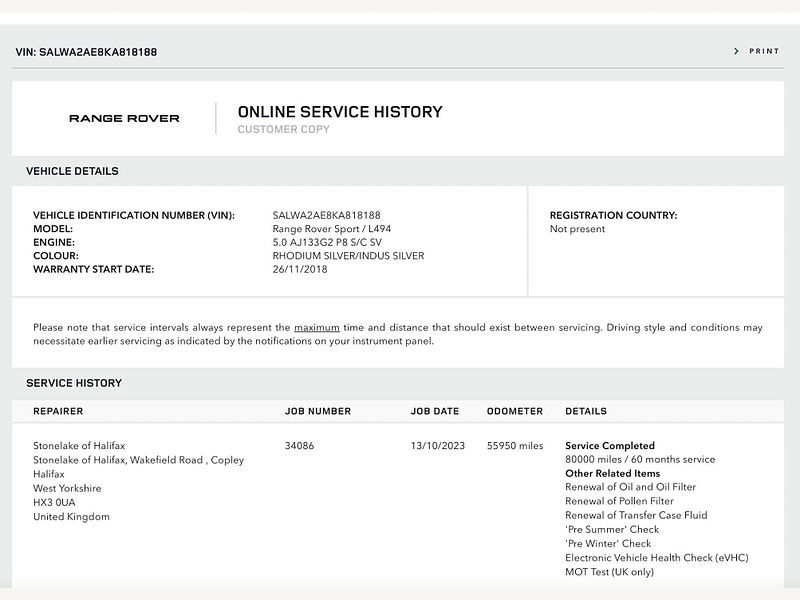Select address line Stonelake of Halifax, Wakefield Road, Copley
The image size is (800, 600).
tap(139, 460)
